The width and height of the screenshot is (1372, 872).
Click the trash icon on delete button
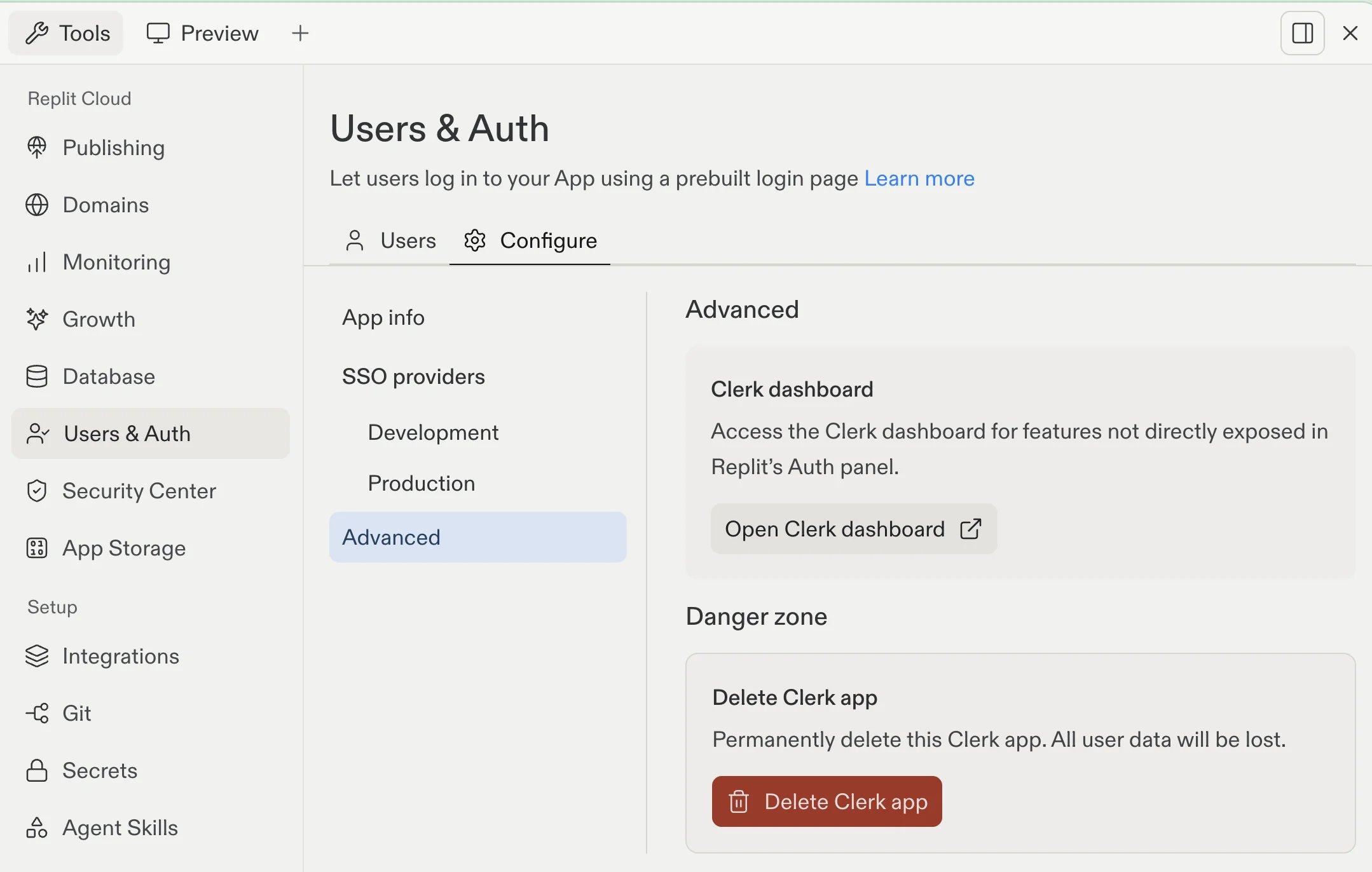[x=739, y=801]
